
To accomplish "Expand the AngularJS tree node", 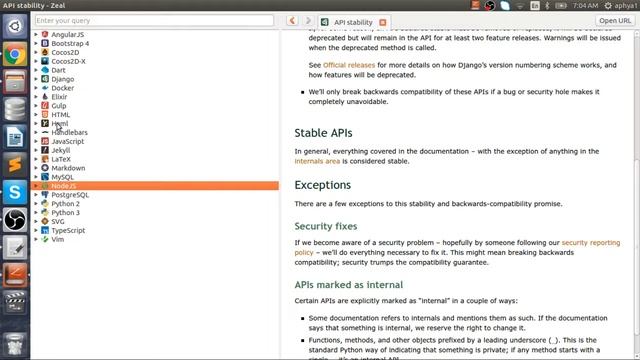I will [x=36, y=34].
